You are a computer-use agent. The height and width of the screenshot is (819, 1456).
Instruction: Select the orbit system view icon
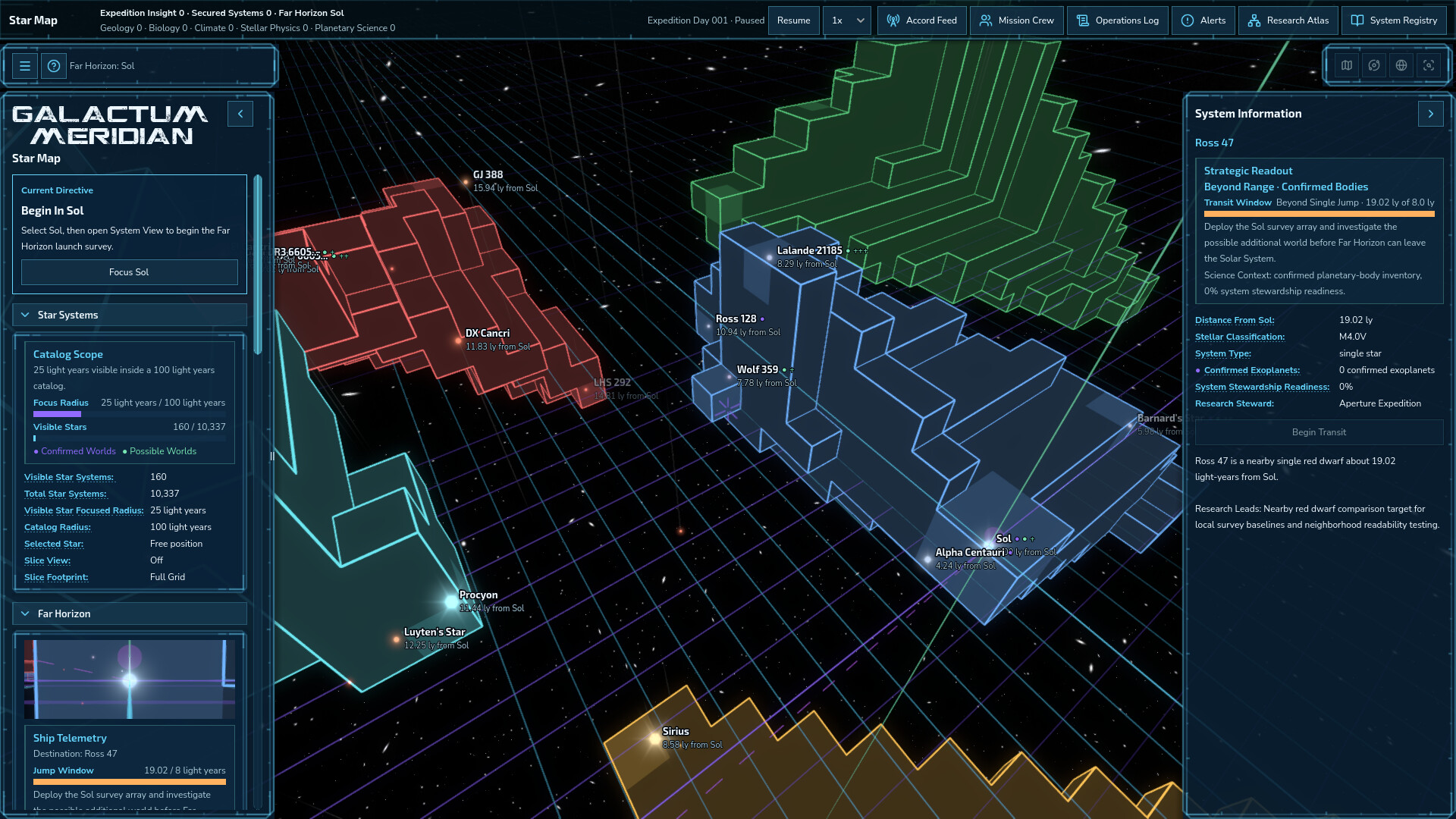pyautogui.click(x=1374, y=65)
